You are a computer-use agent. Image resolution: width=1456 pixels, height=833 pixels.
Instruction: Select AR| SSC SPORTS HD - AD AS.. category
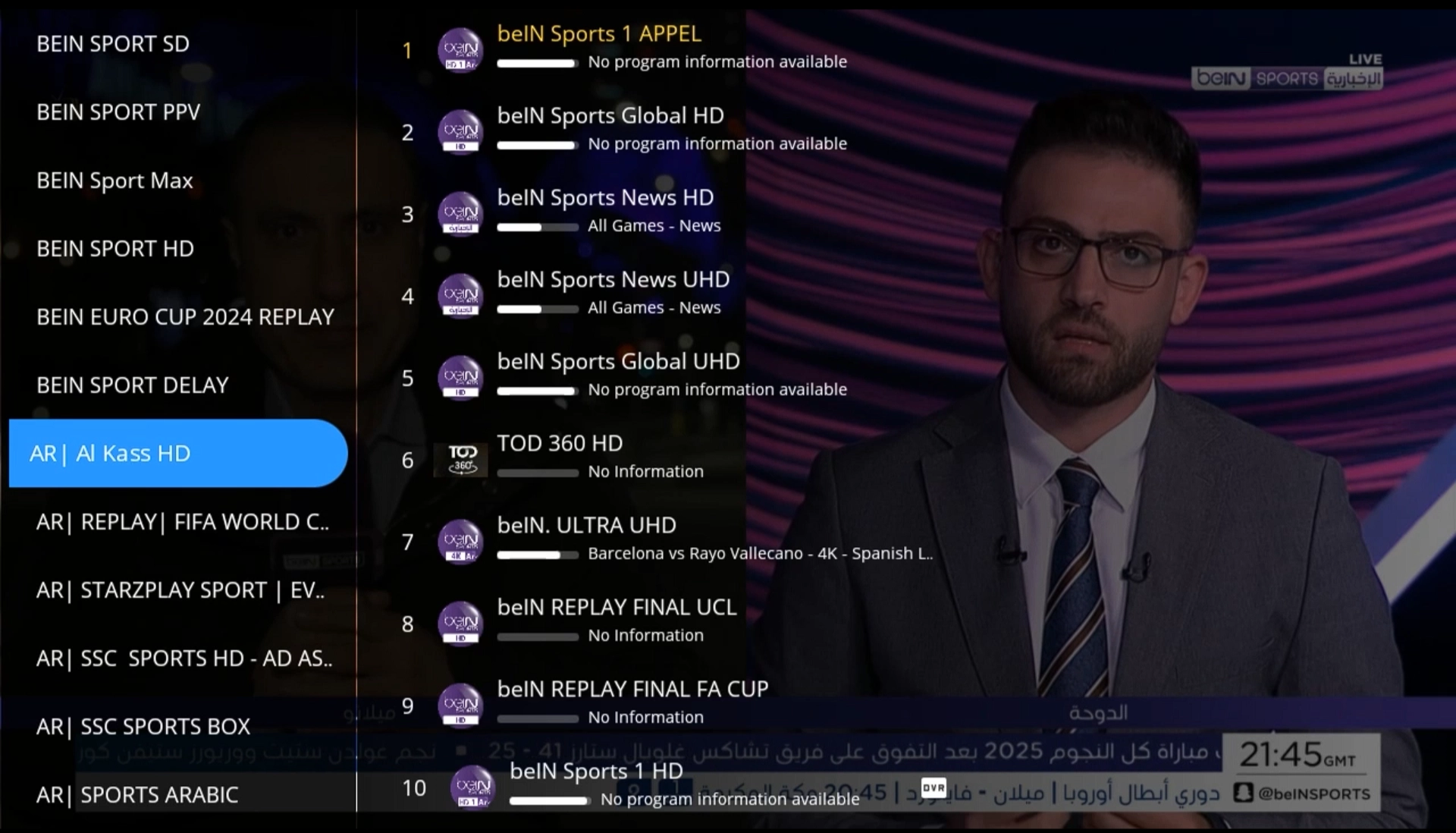[184, 659]
